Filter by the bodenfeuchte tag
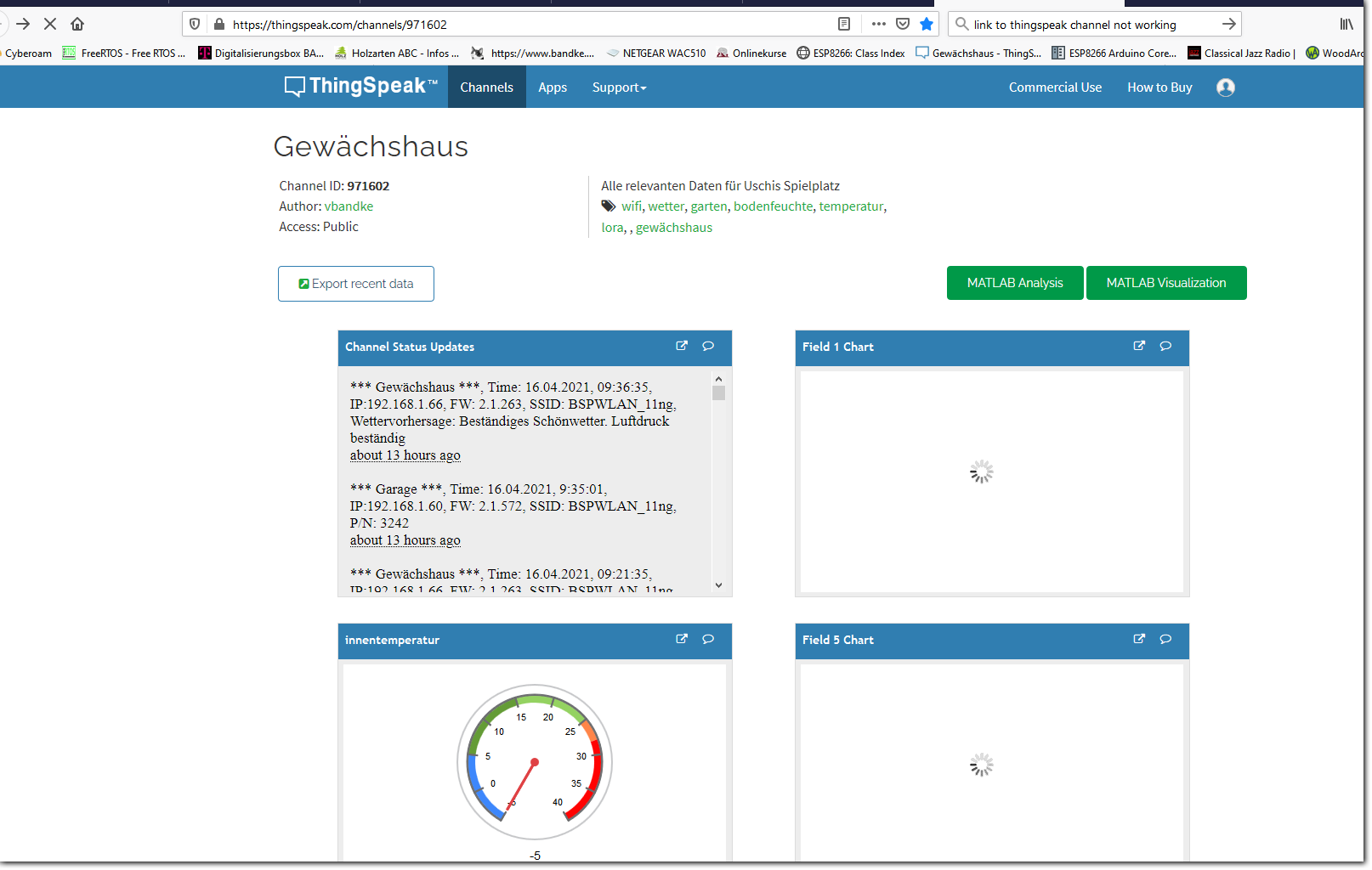 coord(774,206)
